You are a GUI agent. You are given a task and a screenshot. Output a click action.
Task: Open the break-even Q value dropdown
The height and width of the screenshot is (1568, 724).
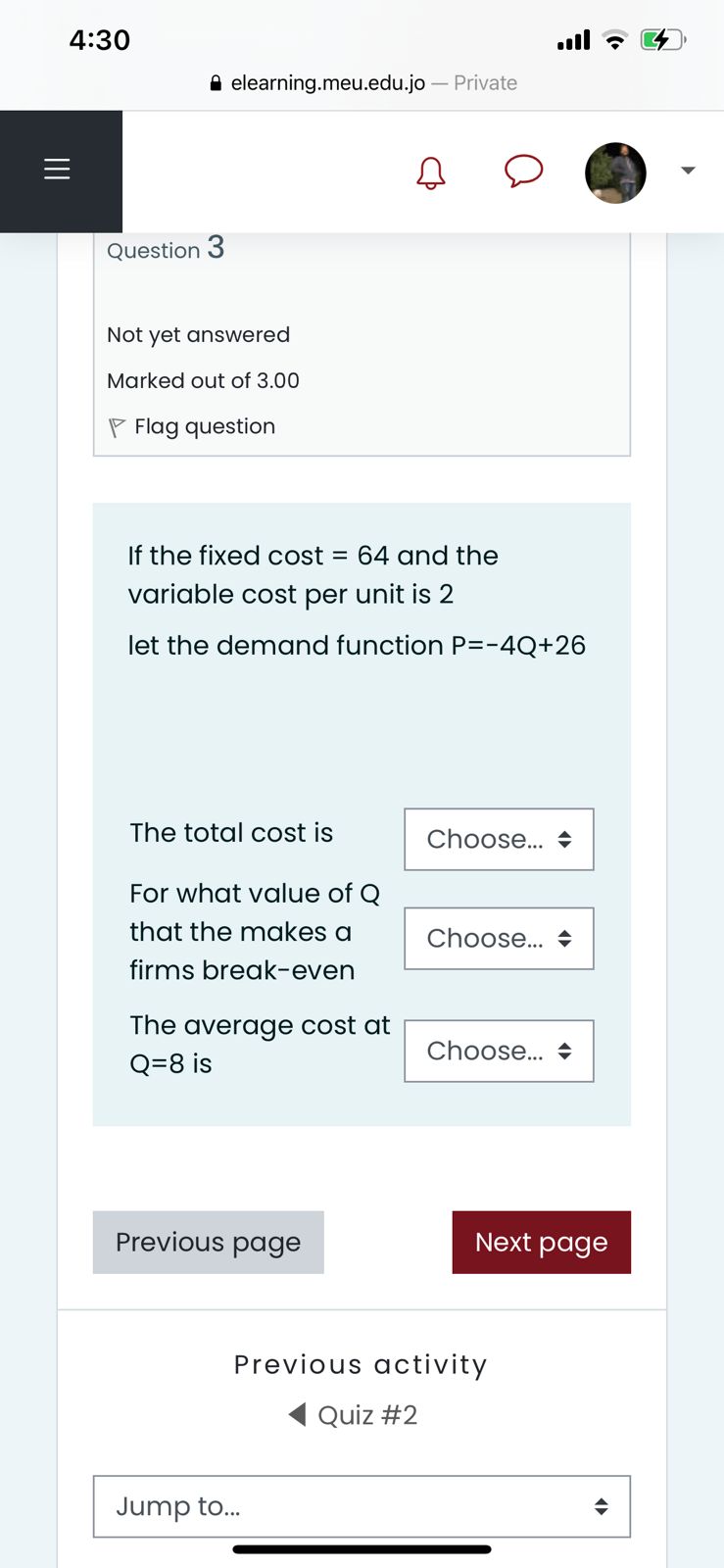[x=499, y=938]
